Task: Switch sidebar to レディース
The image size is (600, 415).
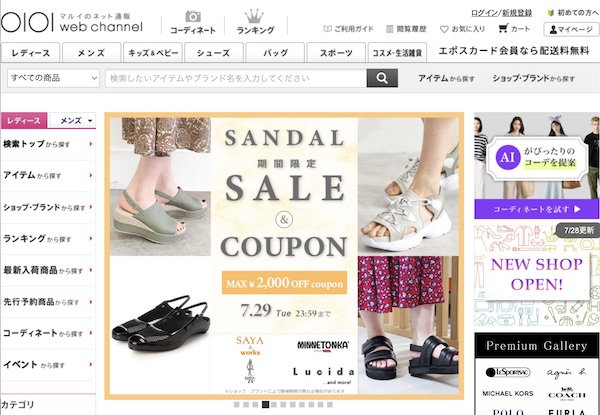Action: pyautogui.click(x=24, y=120)
